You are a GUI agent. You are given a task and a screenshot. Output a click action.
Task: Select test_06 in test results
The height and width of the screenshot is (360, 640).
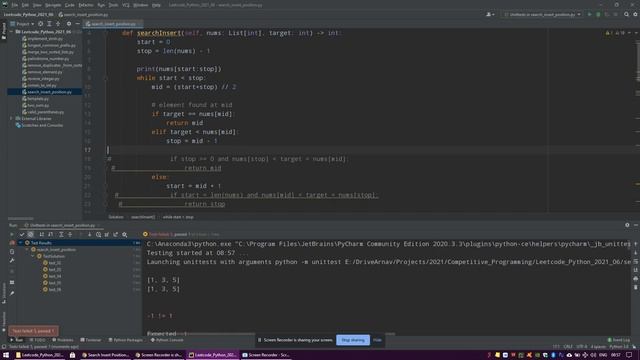[52, 289]
